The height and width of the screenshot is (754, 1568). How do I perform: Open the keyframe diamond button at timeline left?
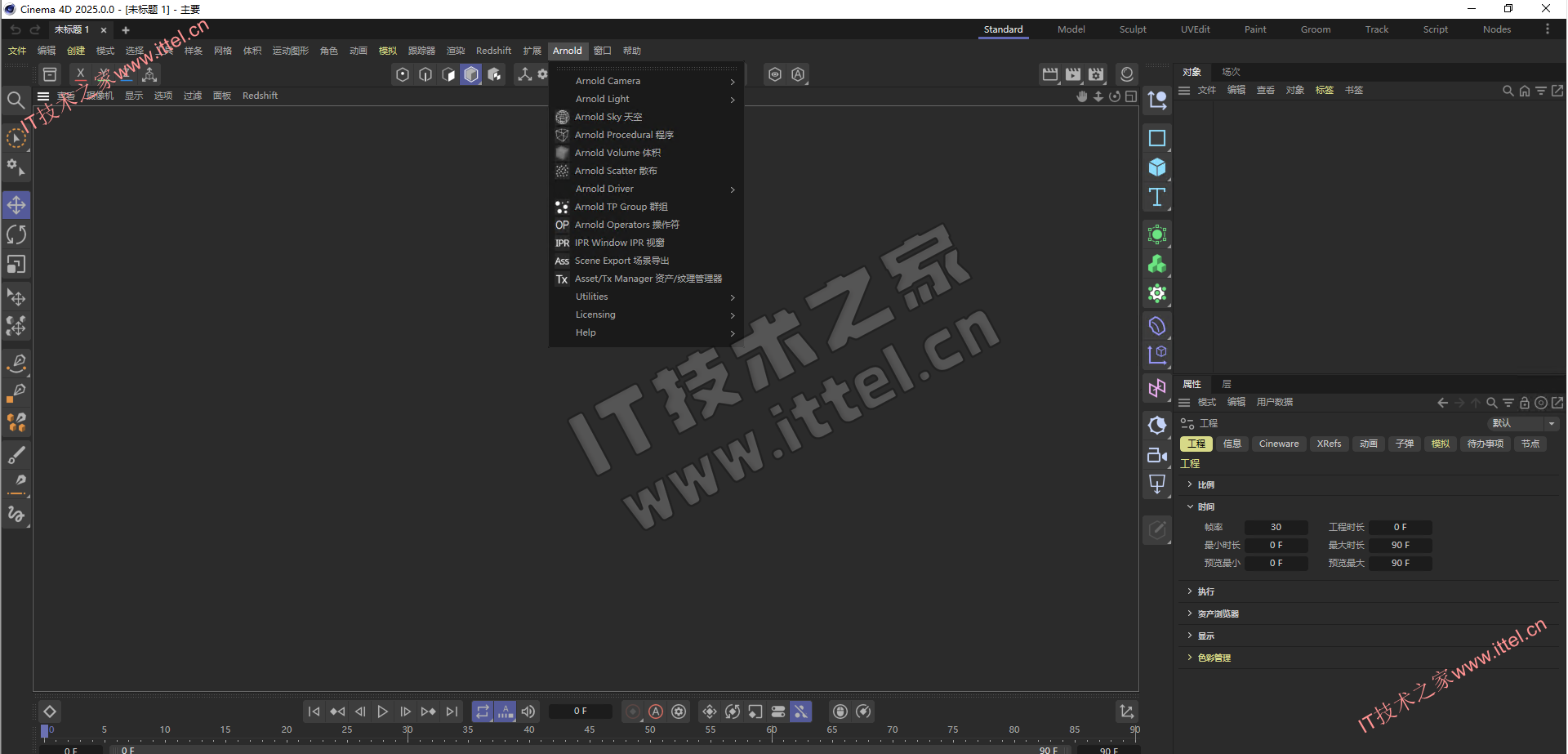tap(50, 712)
